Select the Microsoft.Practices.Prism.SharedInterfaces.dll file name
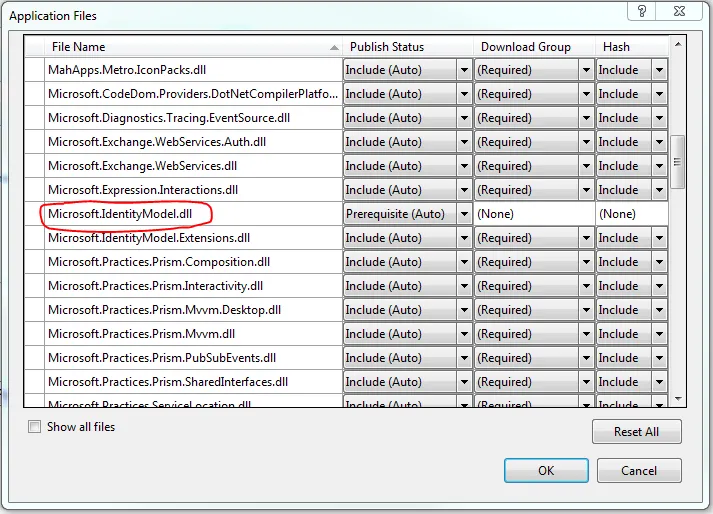The image size is (713, 514). (x=168, y=382)
